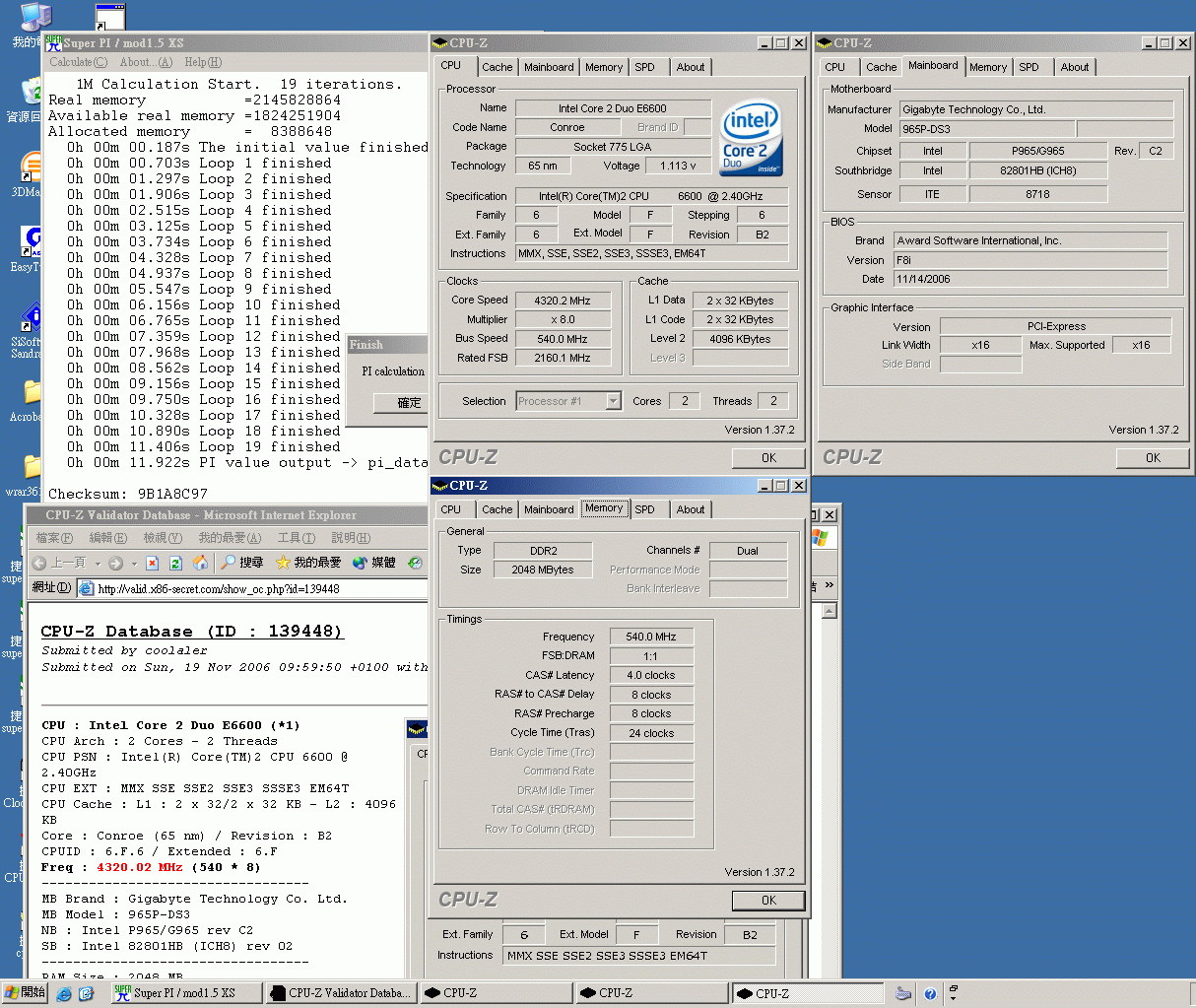
Task: Click the title icon of the CPU-Z memory window
Action: 440,486
